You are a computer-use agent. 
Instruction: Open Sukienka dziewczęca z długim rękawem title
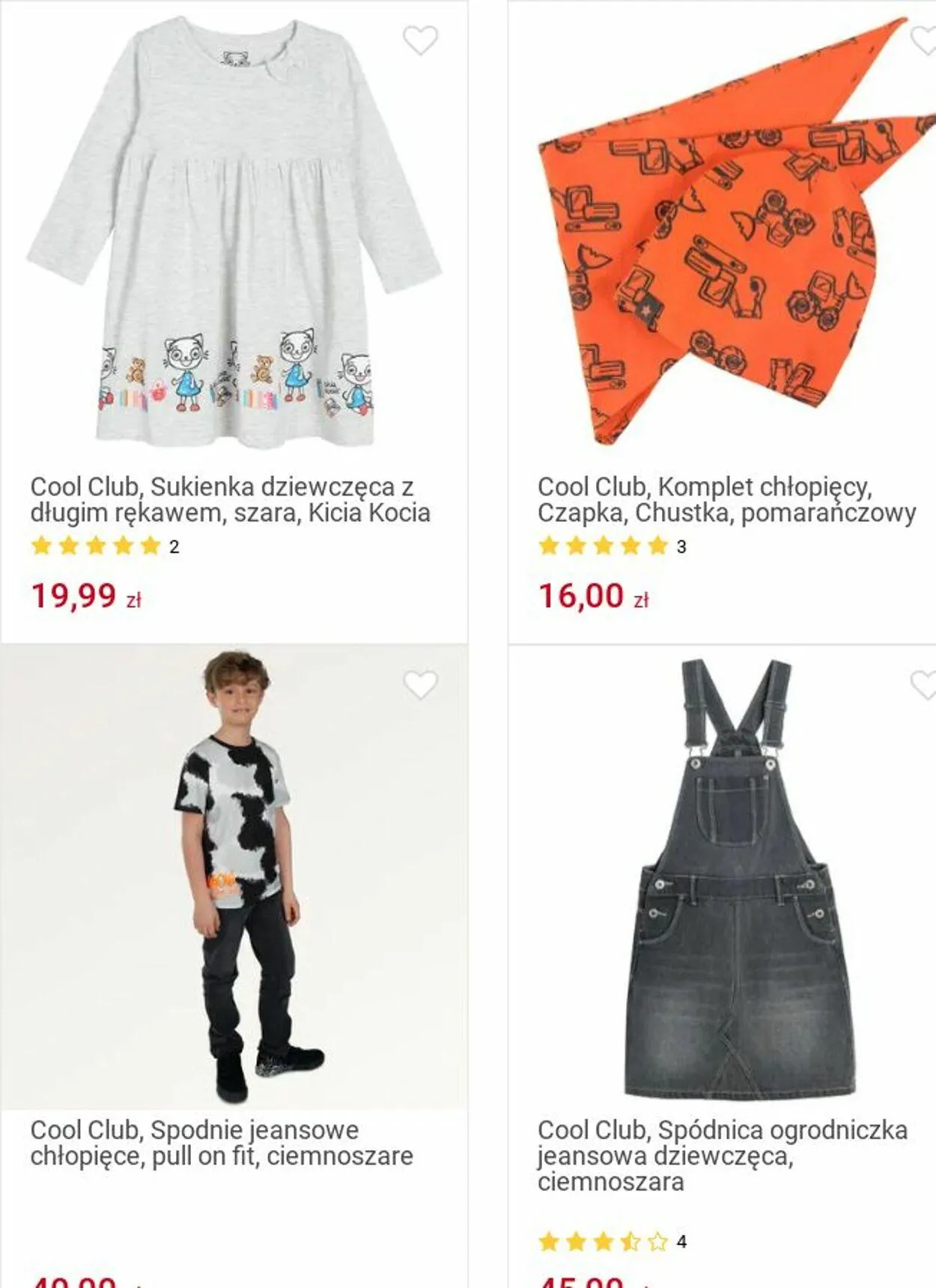(231, 500)
